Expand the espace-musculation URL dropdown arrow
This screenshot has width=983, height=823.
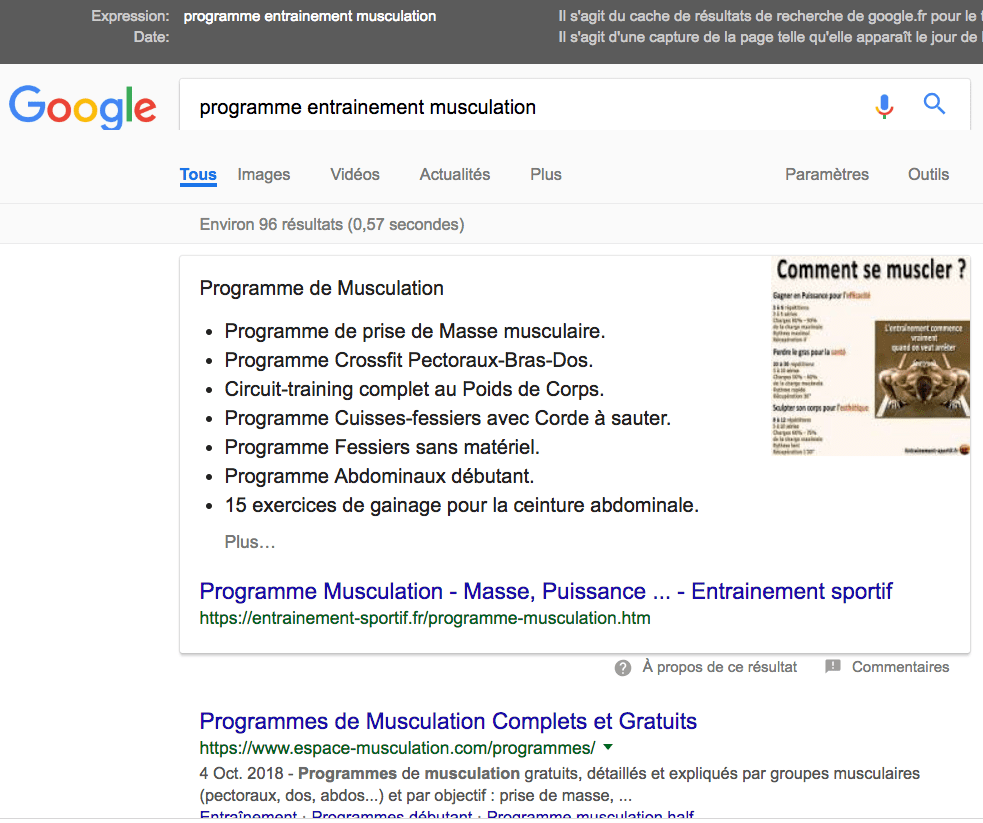click(607, 747)
